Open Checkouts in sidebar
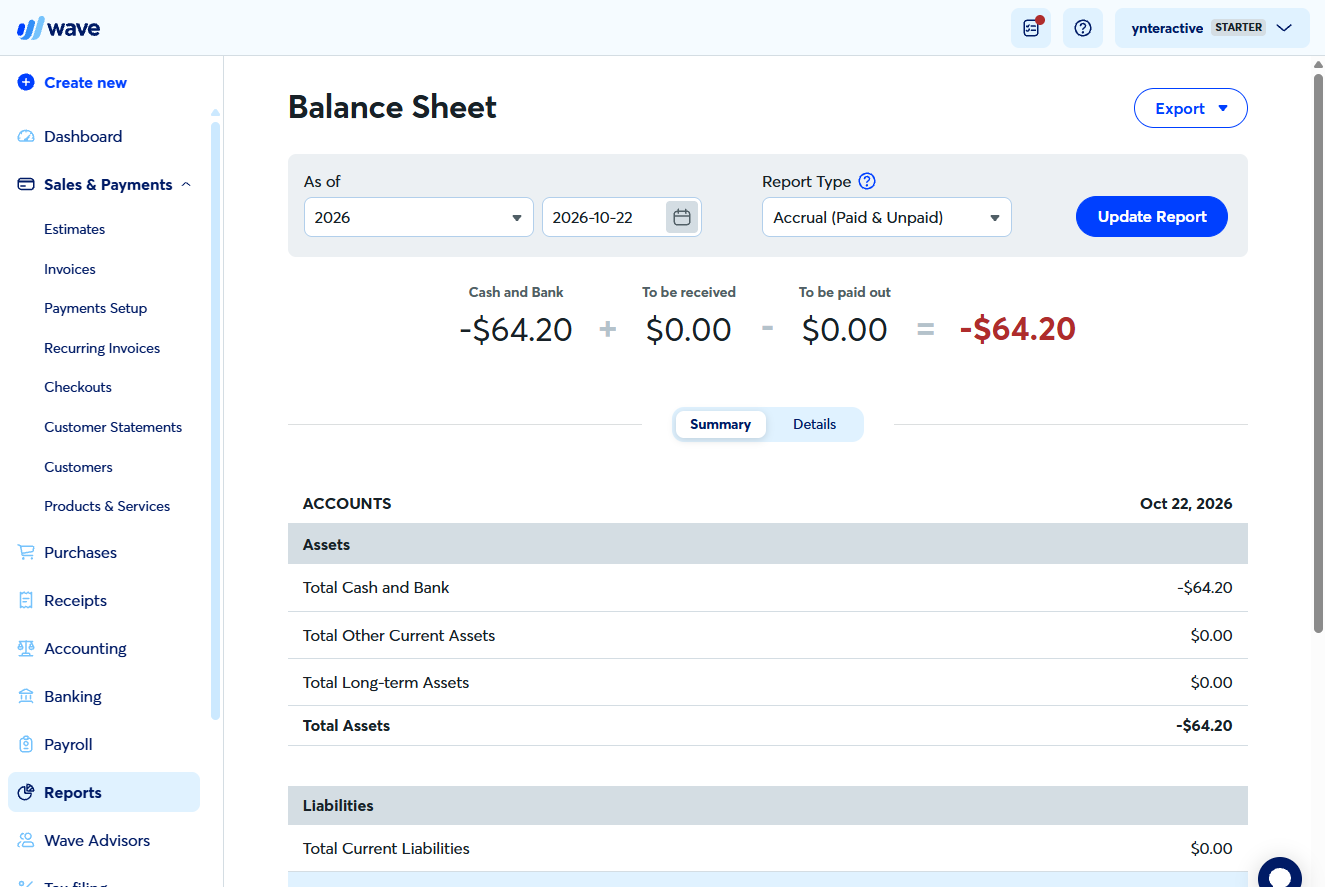This screenshot has height=887, width=1325. tap(78, 388)
